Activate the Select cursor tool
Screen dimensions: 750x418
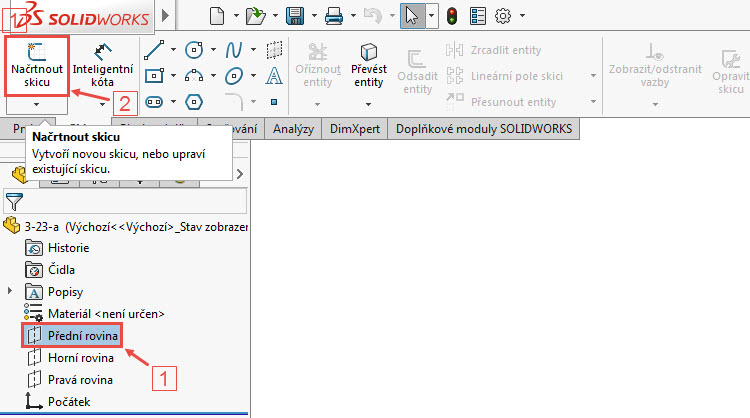coord(412,16)
